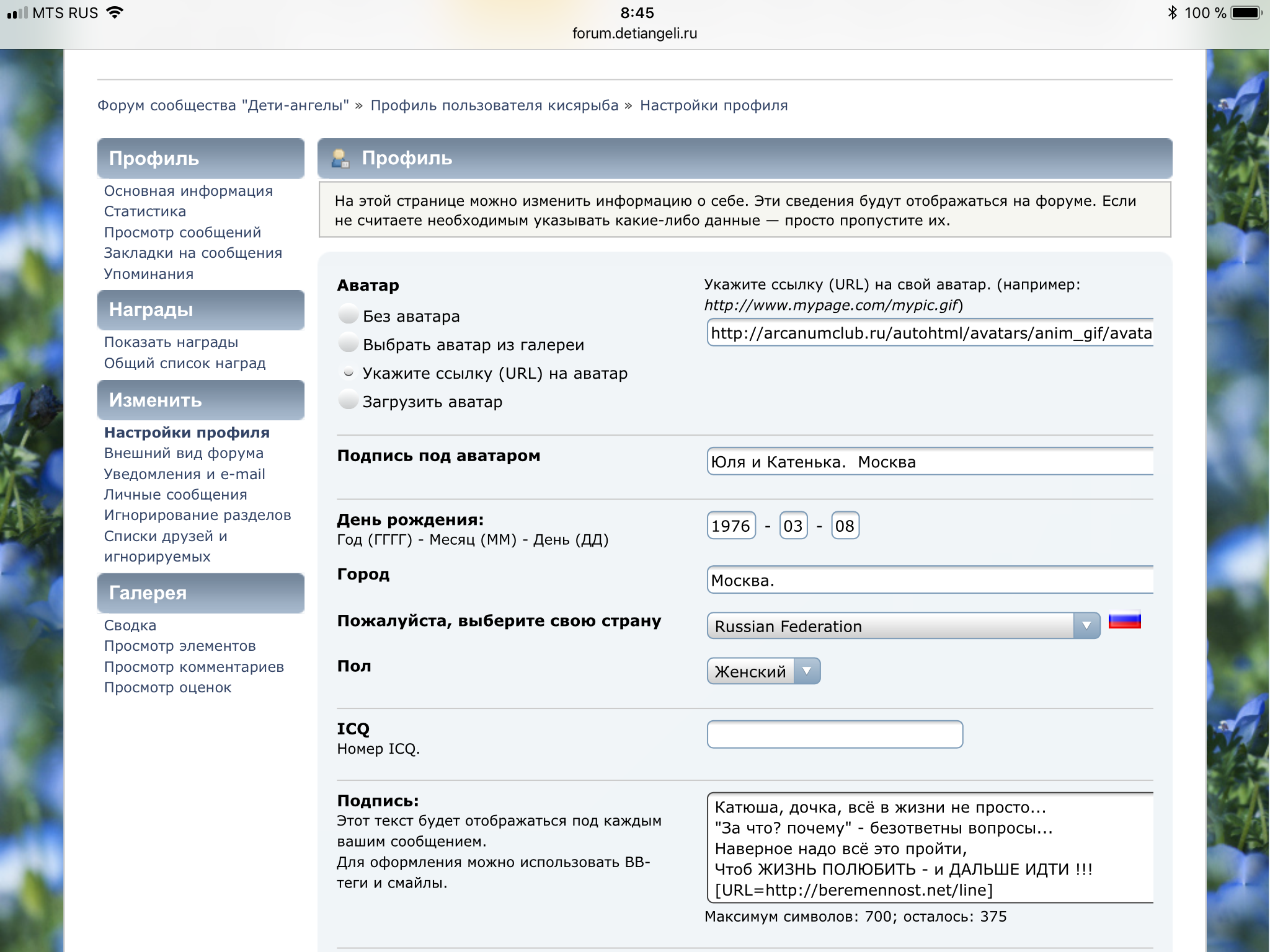Open 'Показать награды' link

point(171,342)
